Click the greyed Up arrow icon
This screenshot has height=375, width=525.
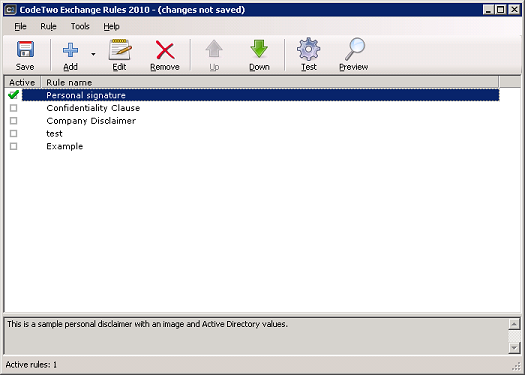click(214, 49)
